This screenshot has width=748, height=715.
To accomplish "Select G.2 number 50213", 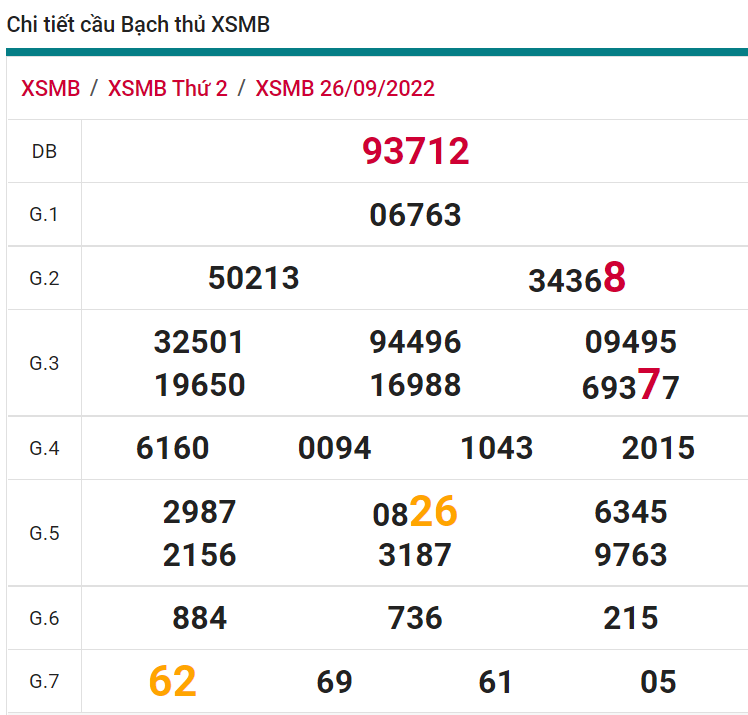I will (x=254, y=278).
